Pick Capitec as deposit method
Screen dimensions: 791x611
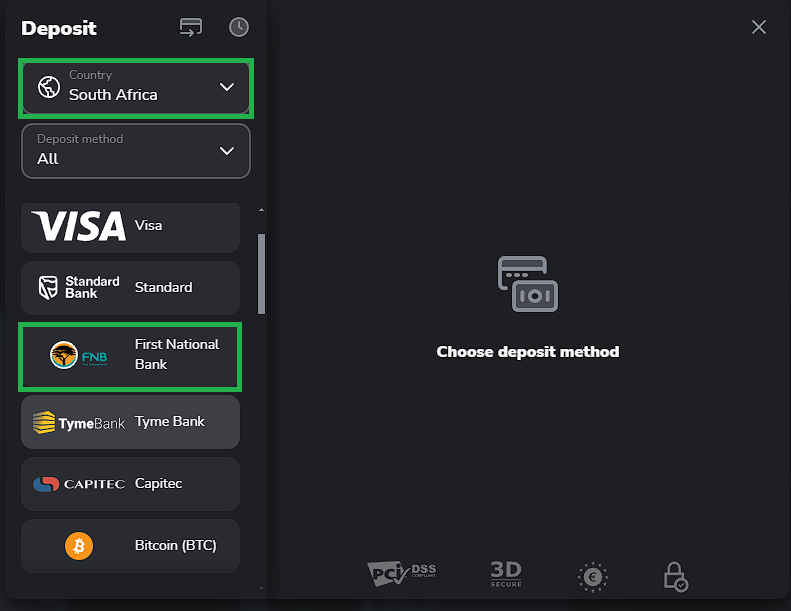[130, 484]
